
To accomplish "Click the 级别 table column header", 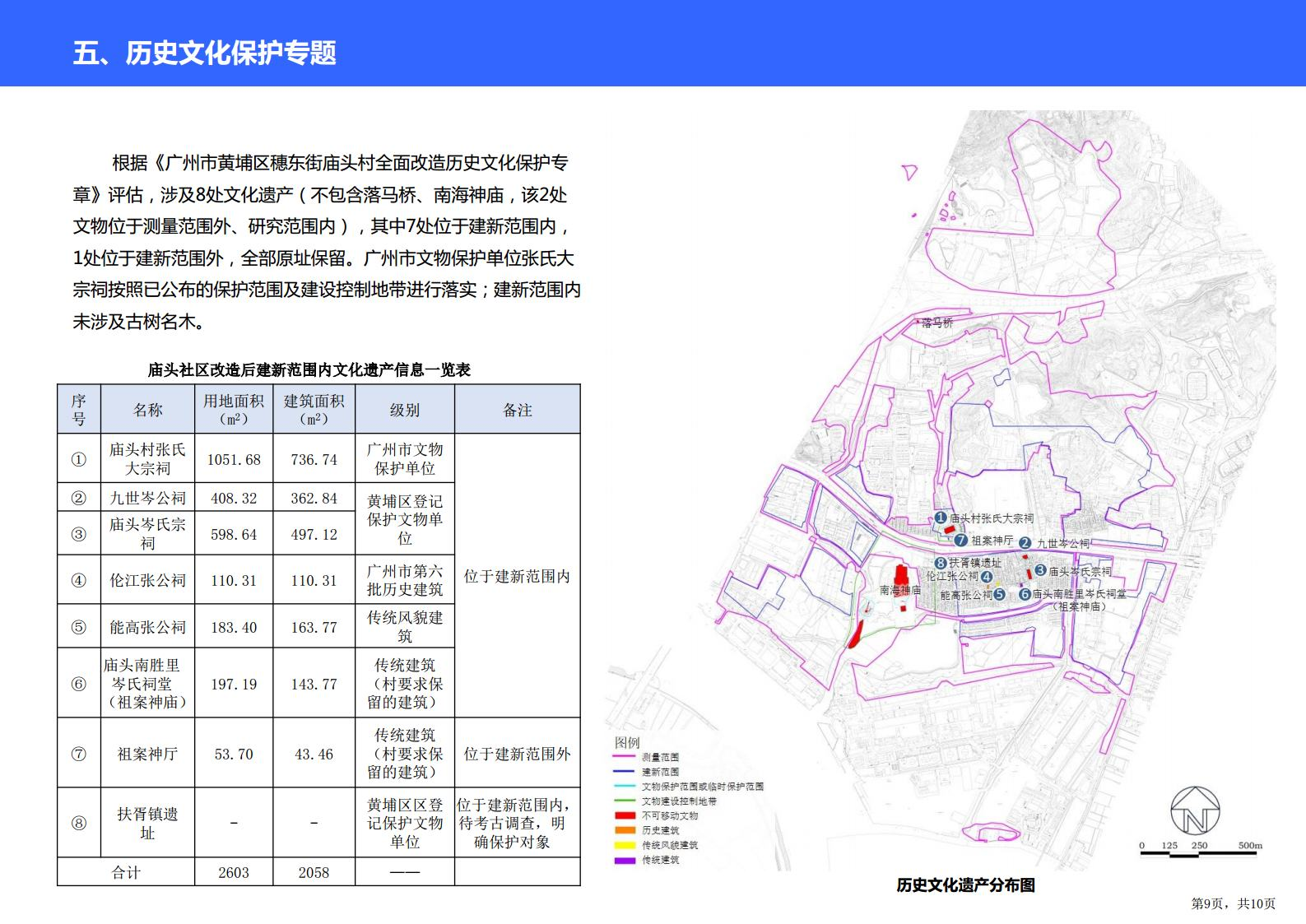I will pos(404,410).
